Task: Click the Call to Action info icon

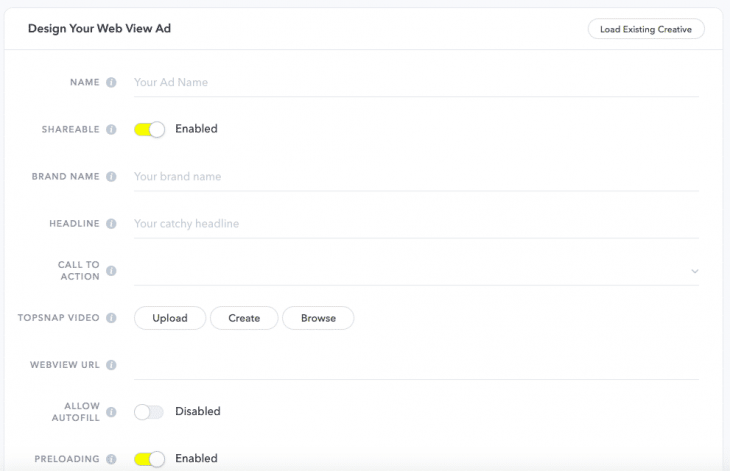Action: point(111,271)
